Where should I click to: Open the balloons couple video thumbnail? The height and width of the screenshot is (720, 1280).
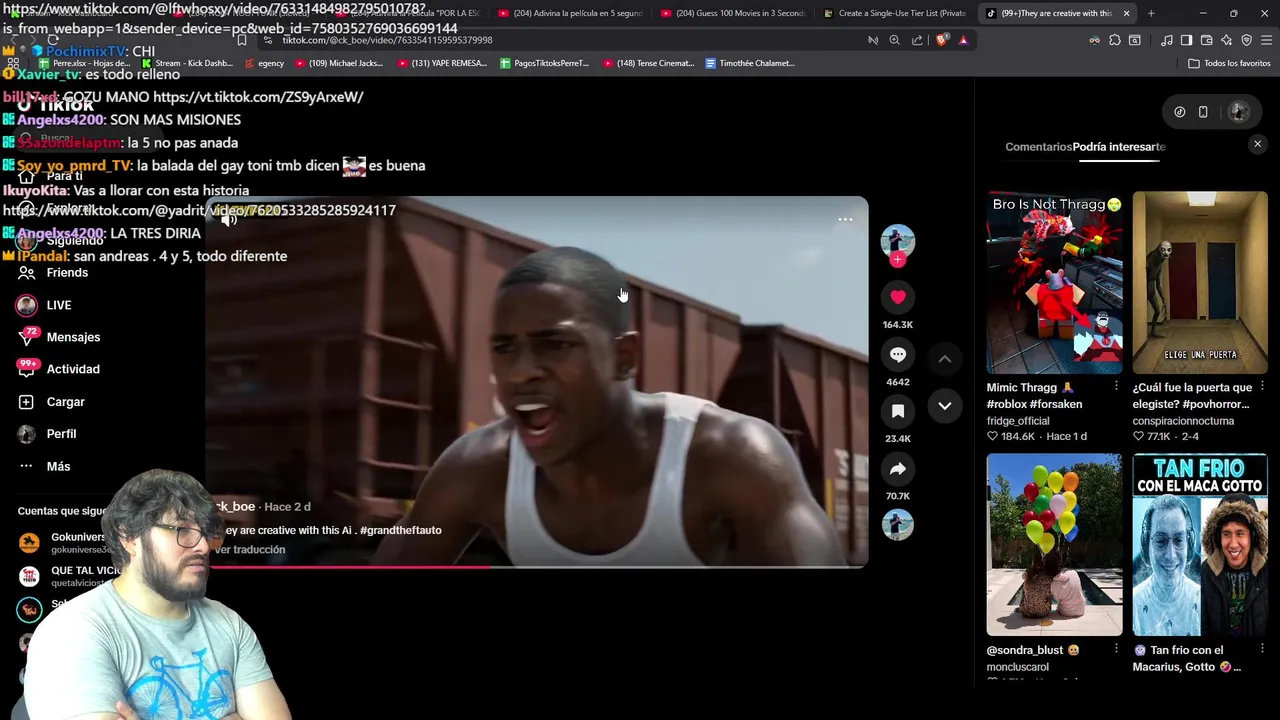point(1054,545)
